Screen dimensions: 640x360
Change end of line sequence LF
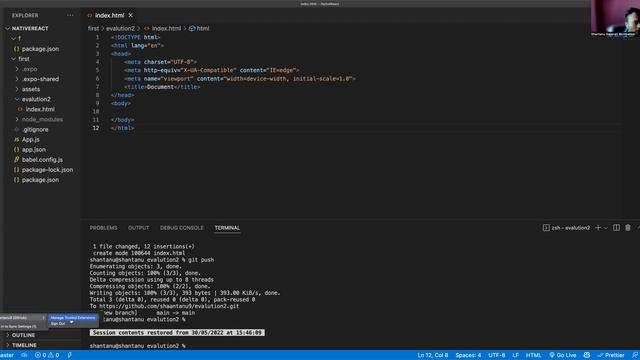tap(516, 355)
